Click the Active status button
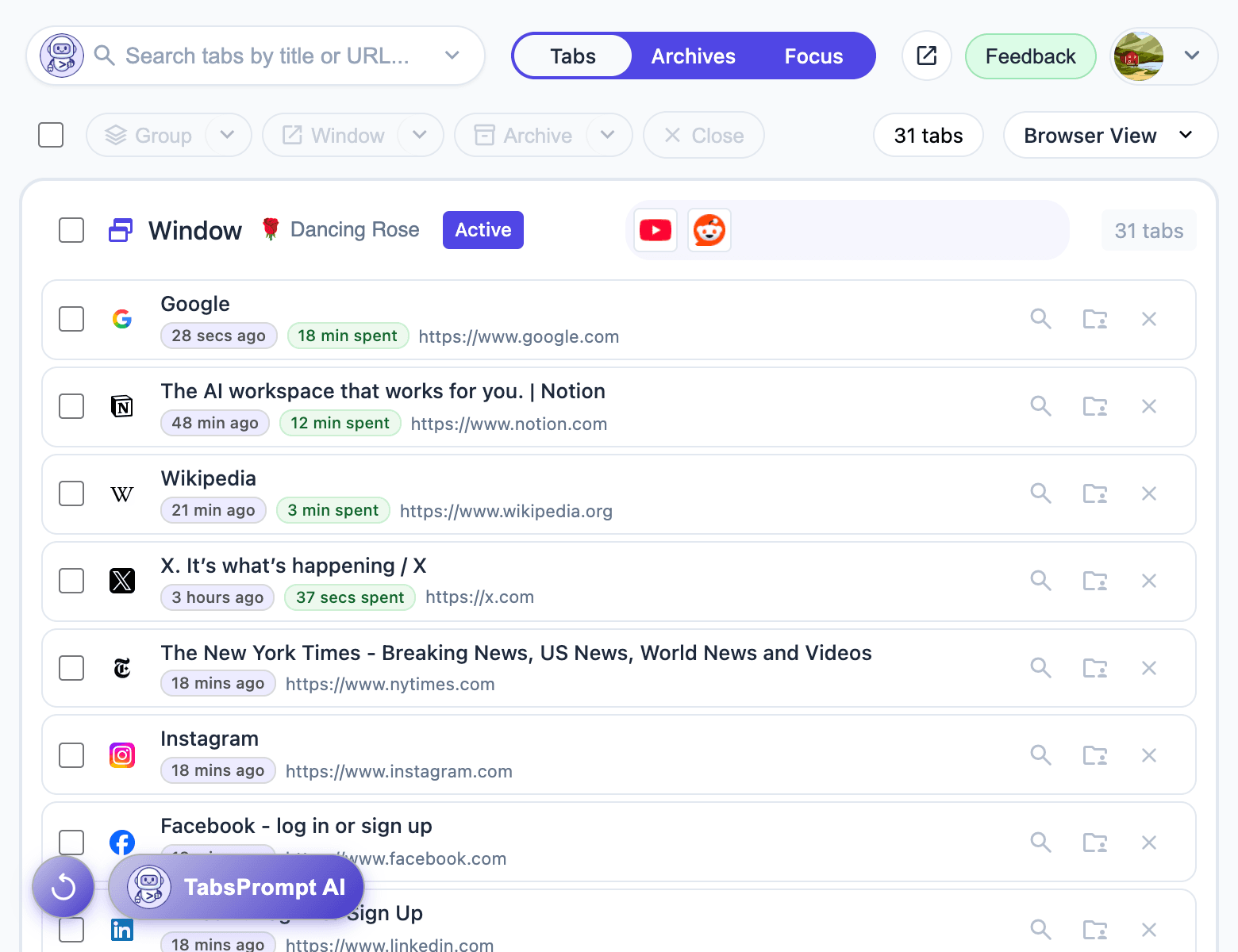 pyautogui.click(x=483, y=230)
